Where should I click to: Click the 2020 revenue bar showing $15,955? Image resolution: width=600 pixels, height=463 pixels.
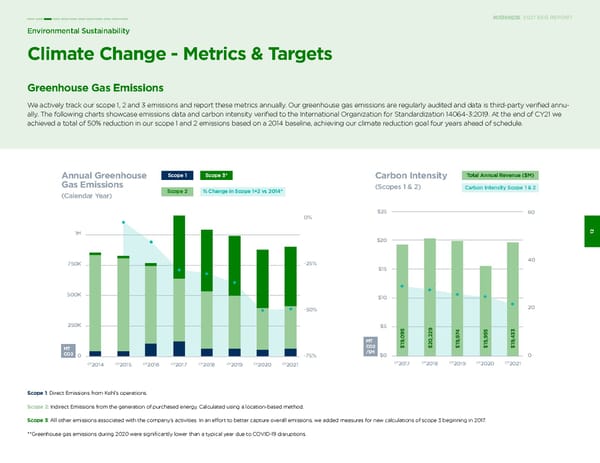tap(485, 310)
